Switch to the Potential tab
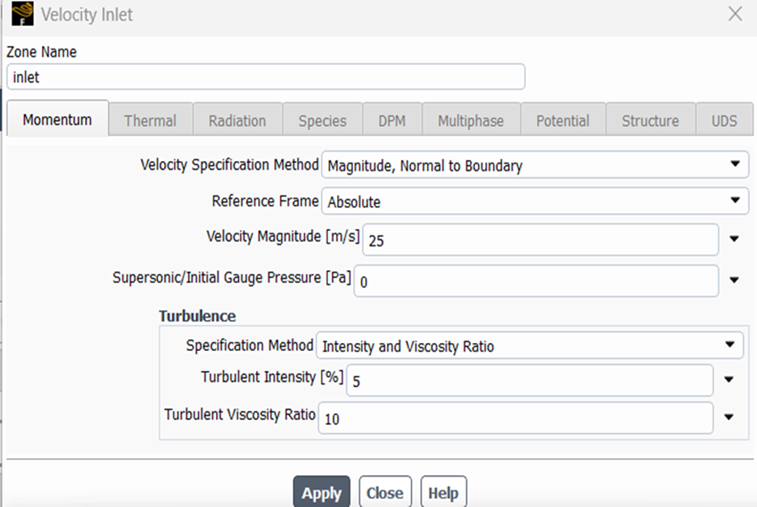Screen dimensions: 757x507 tap(562, 120)
